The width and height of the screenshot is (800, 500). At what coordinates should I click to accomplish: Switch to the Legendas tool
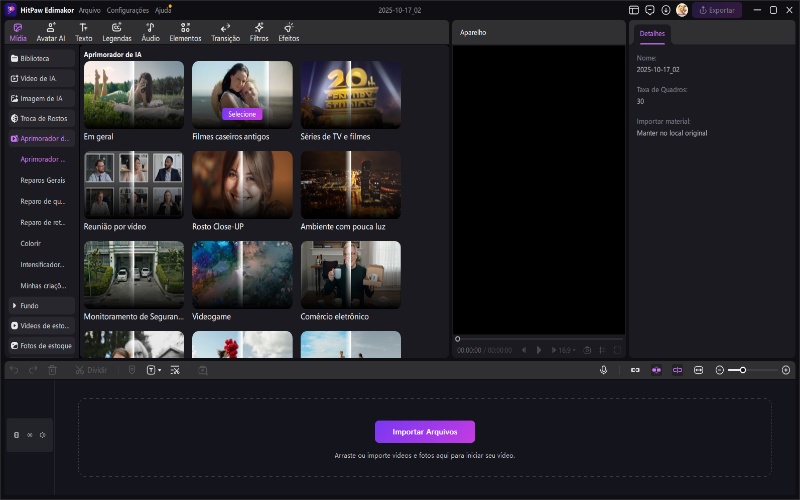[x=117, y=32]
